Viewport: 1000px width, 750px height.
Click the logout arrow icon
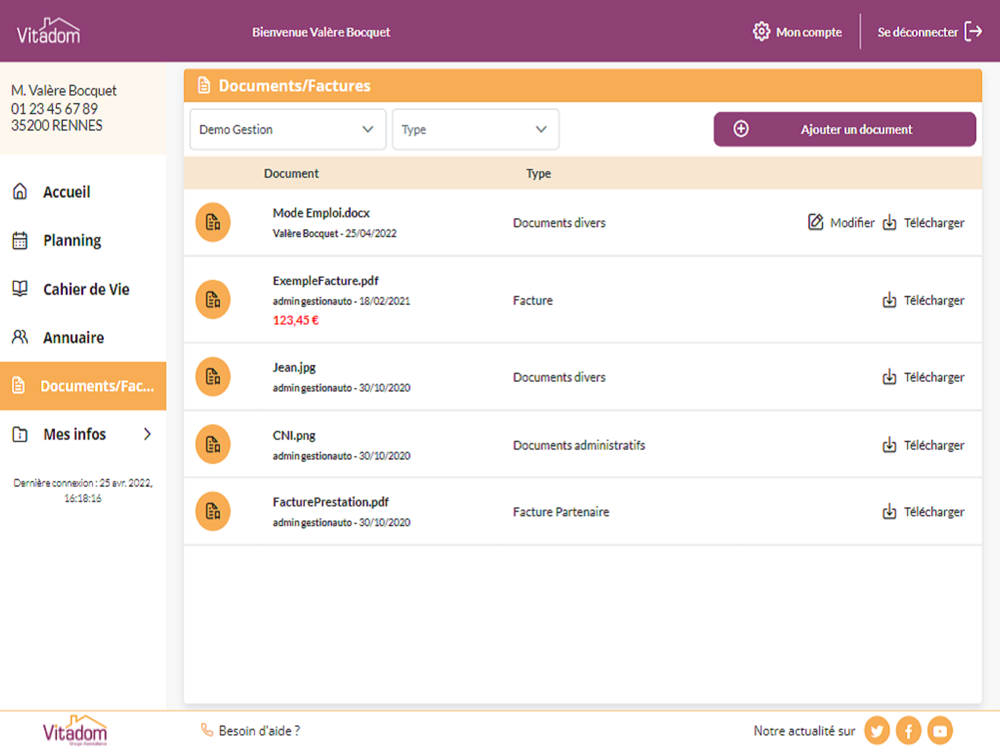pos(973,32)
